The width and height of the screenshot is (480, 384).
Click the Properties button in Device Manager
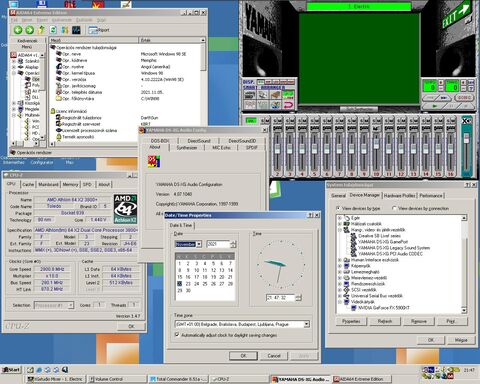pyautogui.click(x=351, y=321)
